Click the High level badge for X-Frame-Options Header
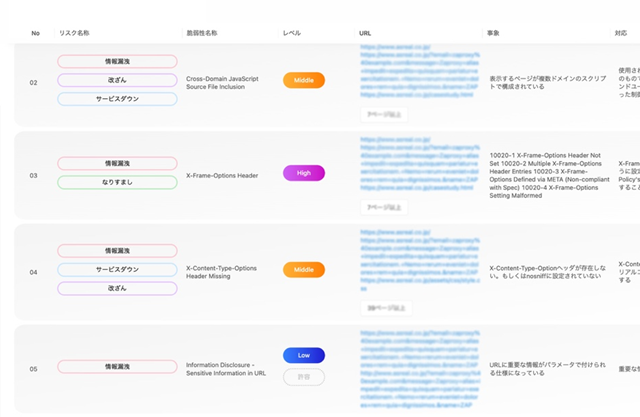Viewport: 640px width, 417px height. point(303,173)
